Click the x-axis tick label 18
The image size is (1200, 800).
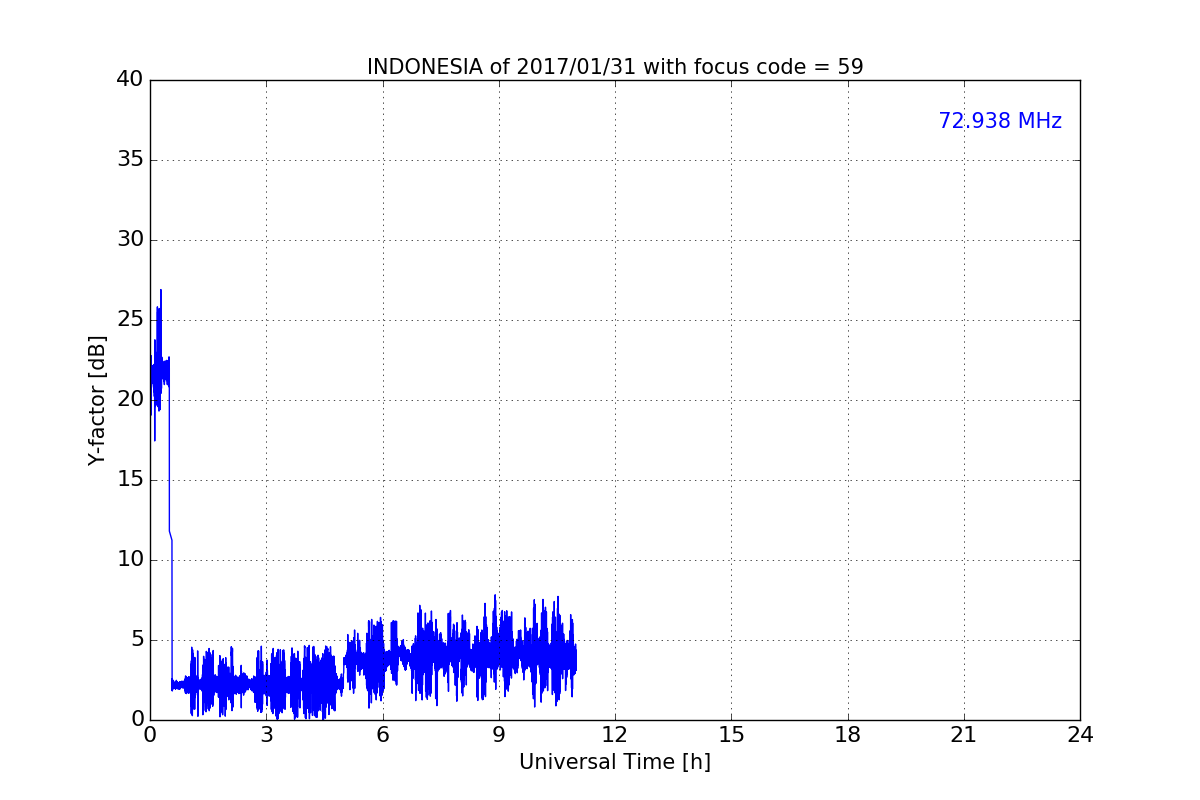click(x=848, y=735)
